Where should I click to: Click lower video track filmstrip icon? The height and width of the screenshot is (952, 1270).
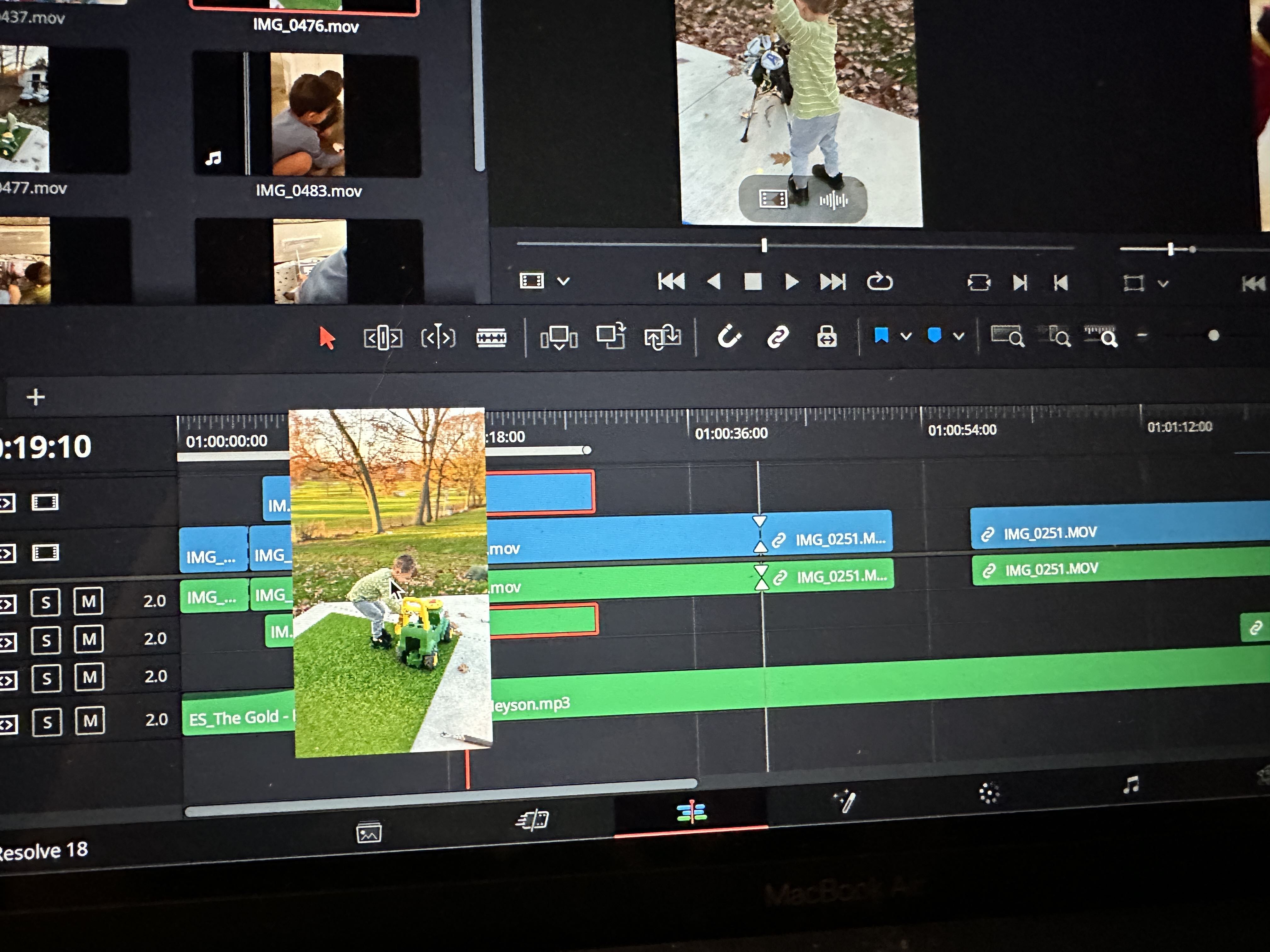45,553
